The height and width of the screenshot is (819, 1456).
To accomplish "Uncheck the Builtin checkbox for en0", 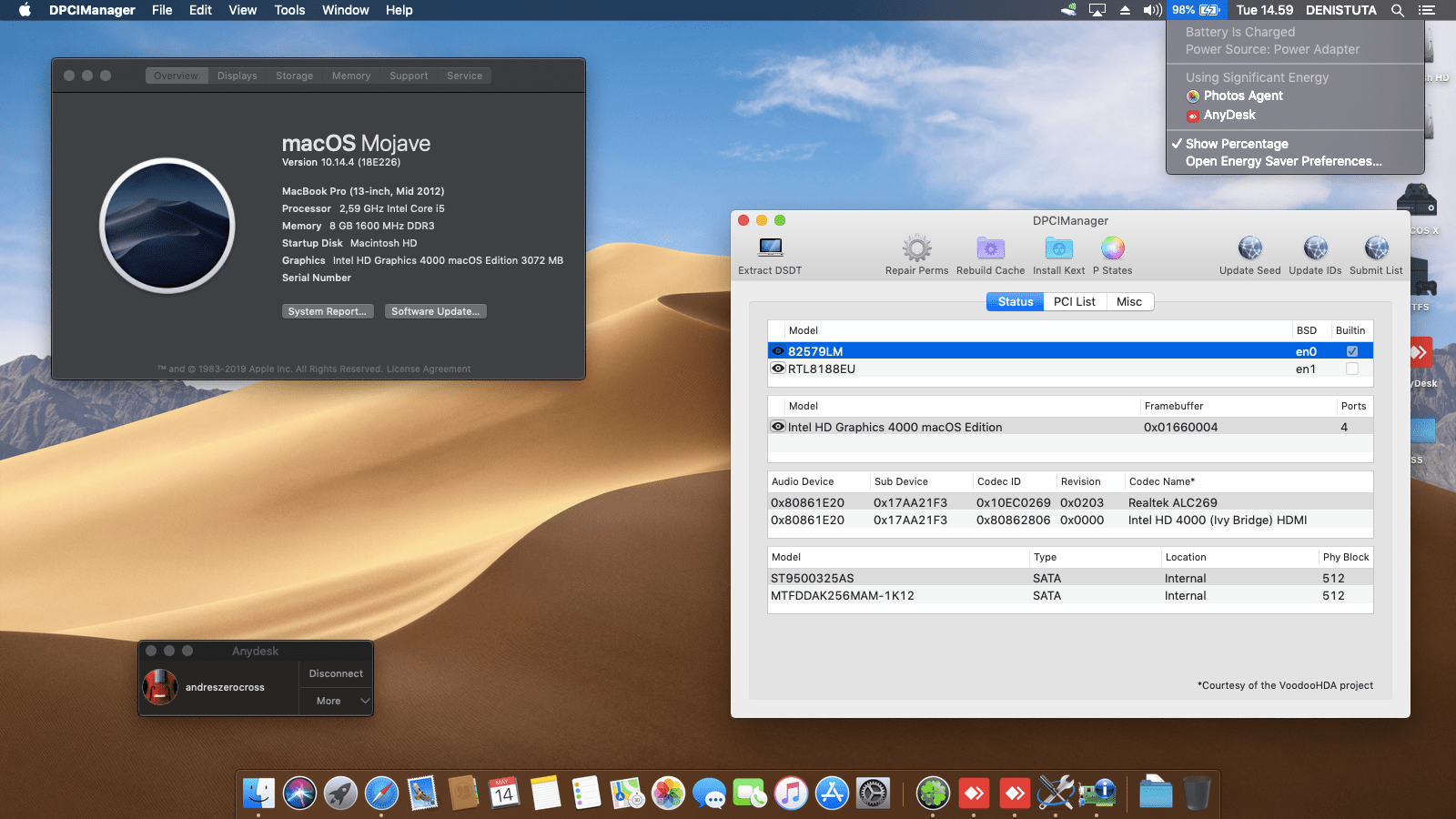I will click(1352, 351).
